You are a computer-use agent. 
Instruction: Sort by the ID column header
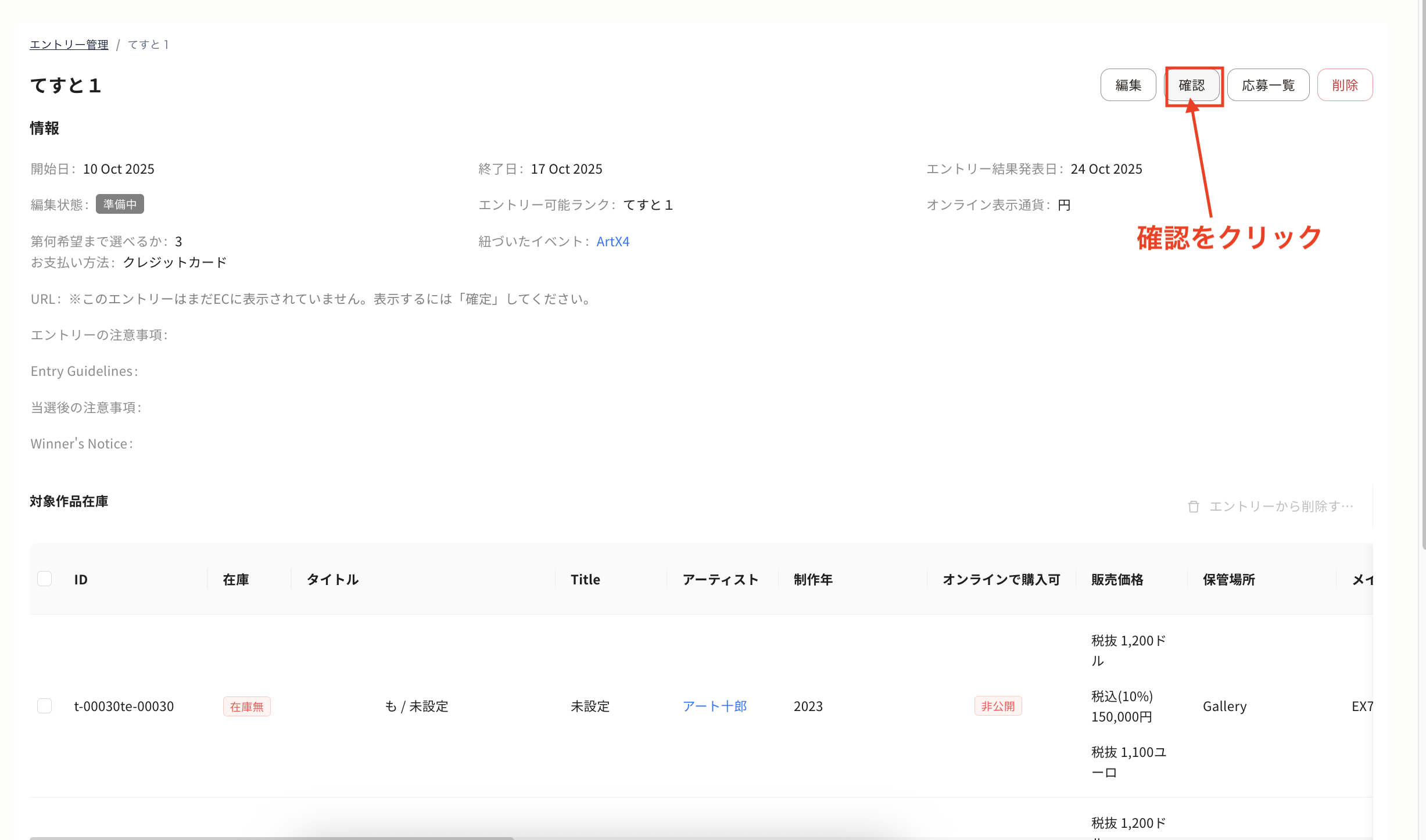click(80, 579)
